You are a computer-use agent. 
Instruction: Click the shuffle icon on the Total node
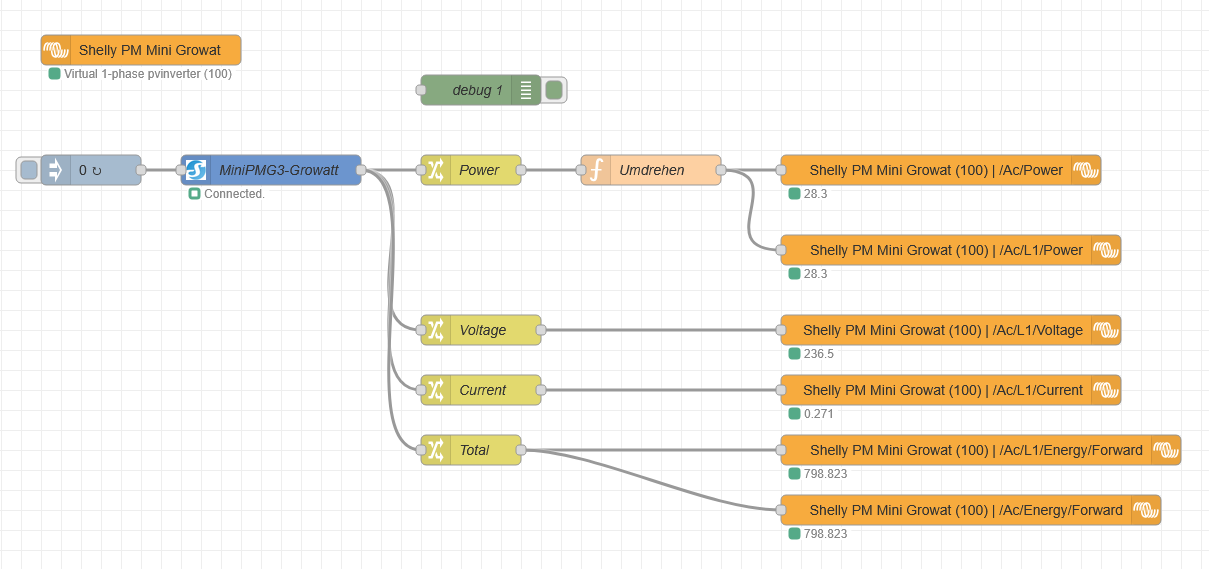tap(436, 450)
